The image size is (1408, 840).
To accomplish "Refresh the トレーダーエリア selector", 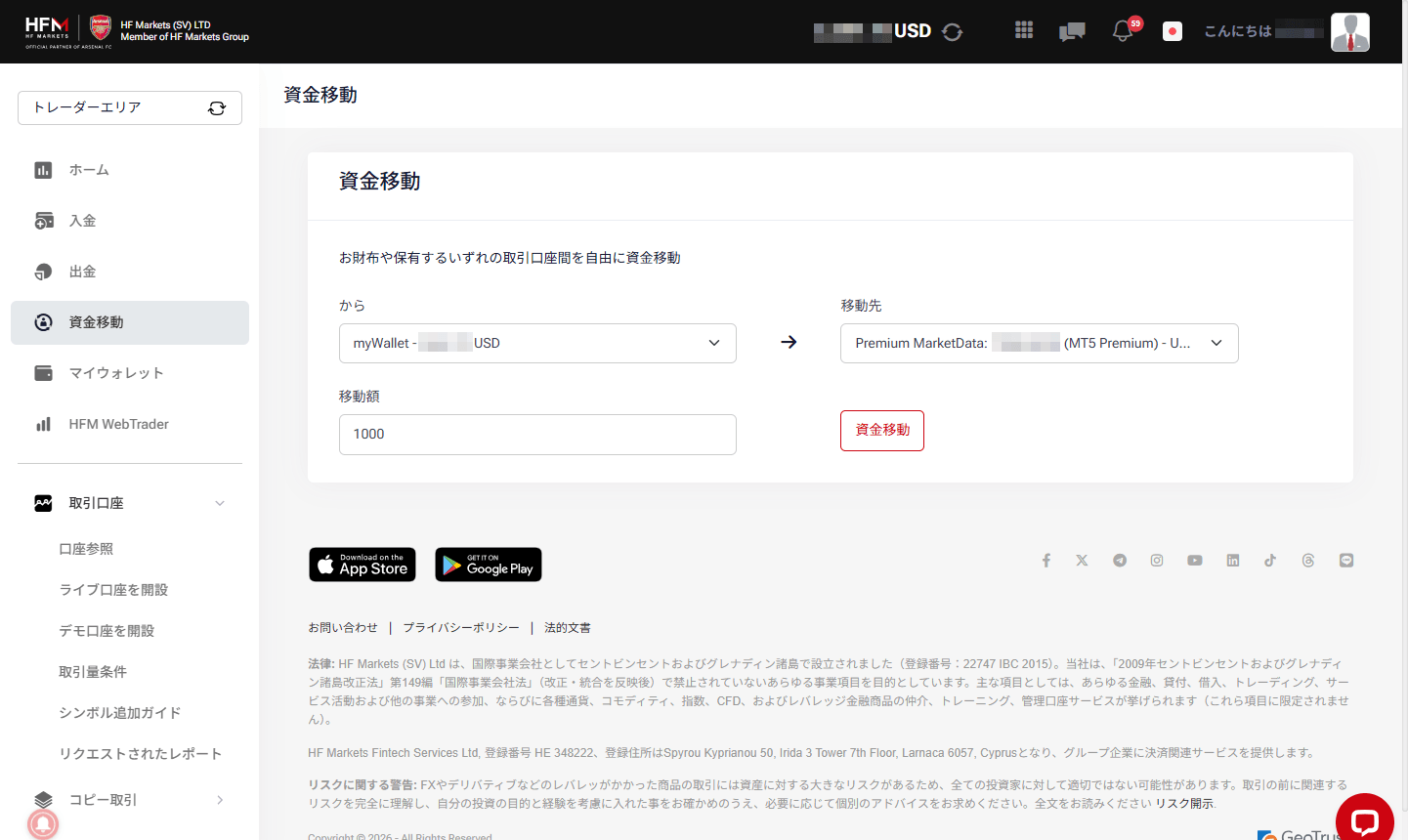I will click(217, 108).
